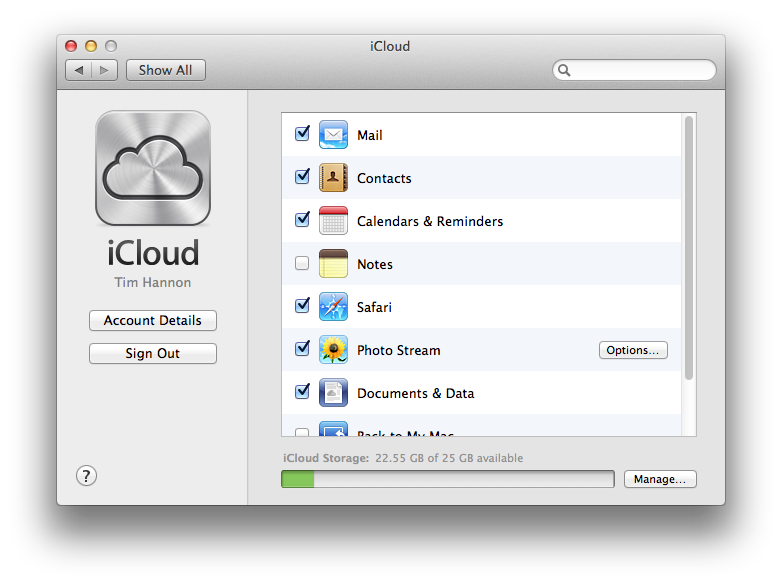Show All preferences panes
782x584 pixels.
166,70
